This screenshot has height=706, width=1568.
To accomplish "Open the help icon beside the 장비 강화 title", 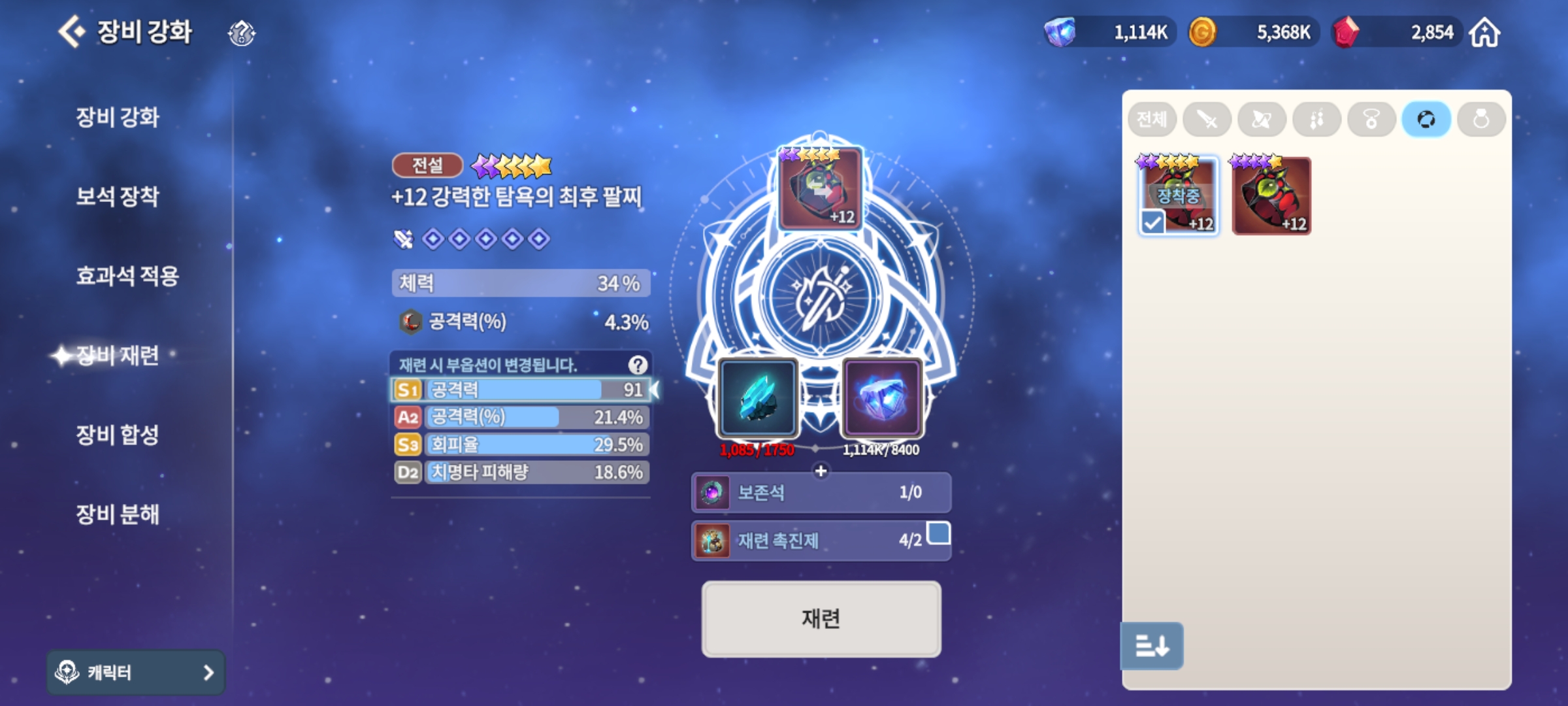I will (241, 33).
